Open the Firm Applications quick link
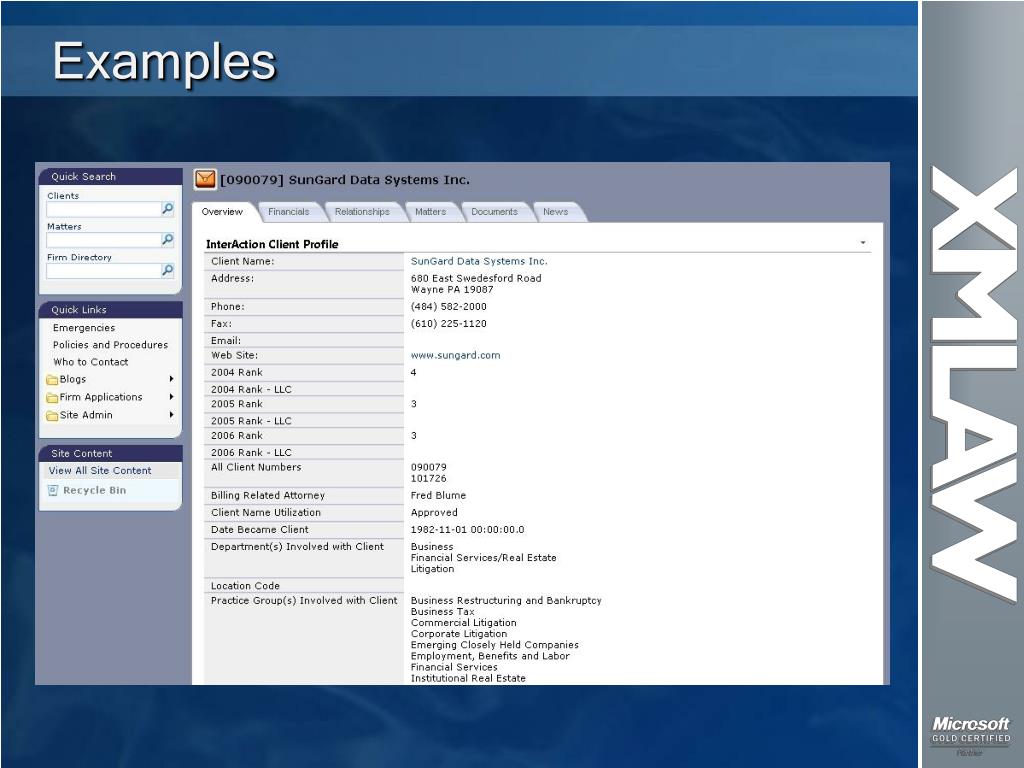 101,397
